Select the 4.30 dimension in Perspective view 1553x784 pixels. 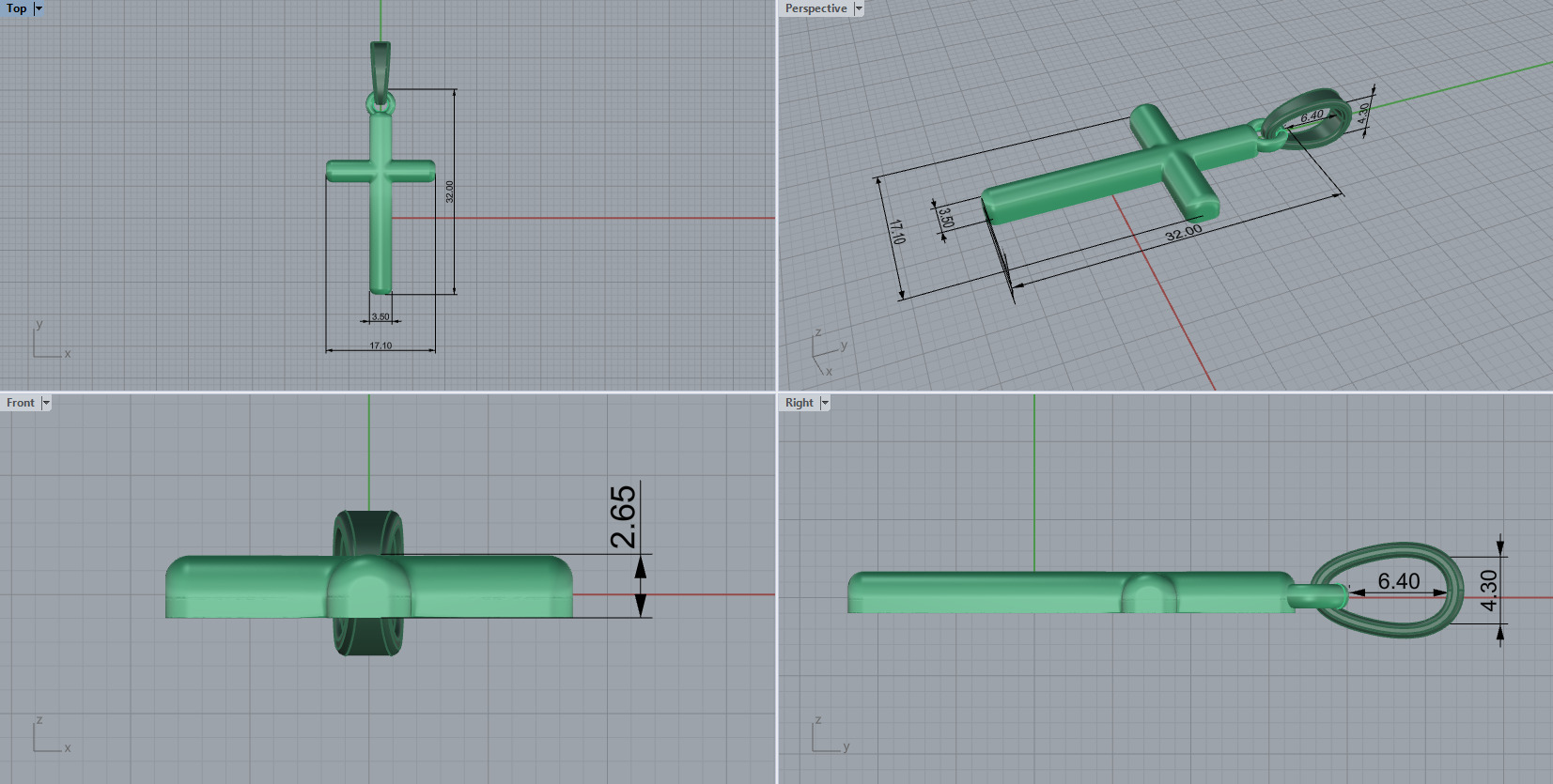tap(1363, 114)
